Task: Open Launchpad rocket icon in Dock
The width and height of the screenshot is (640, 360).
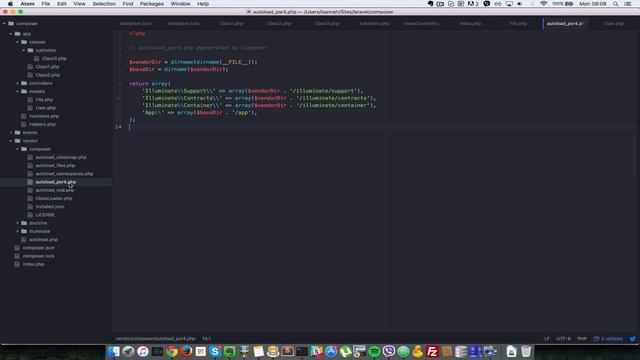Action: [128, 351]
